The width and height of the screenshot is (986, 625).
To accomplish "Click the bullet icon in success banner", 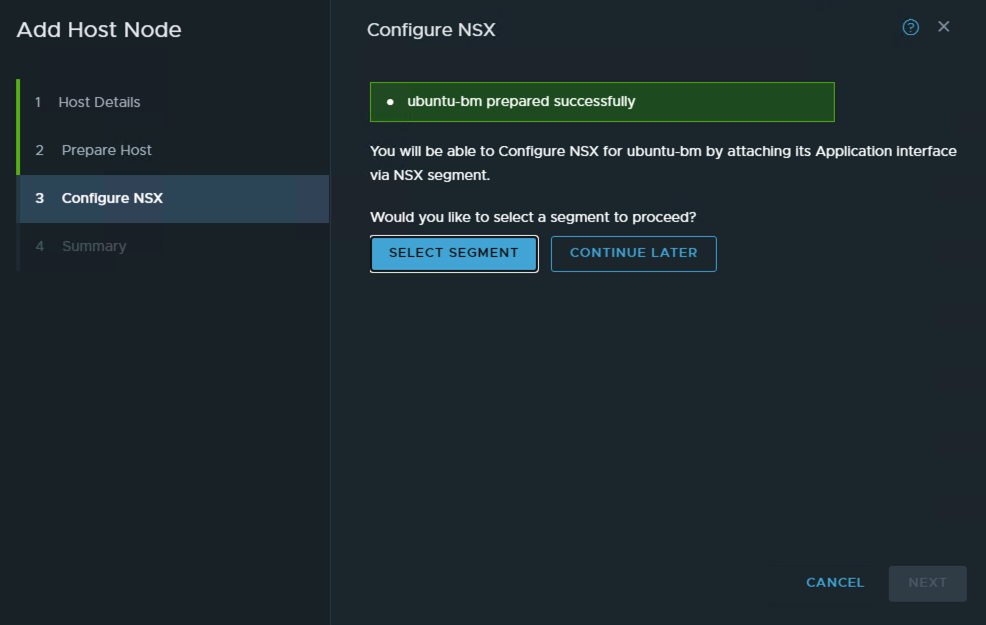I will click(x=390, y=102).
